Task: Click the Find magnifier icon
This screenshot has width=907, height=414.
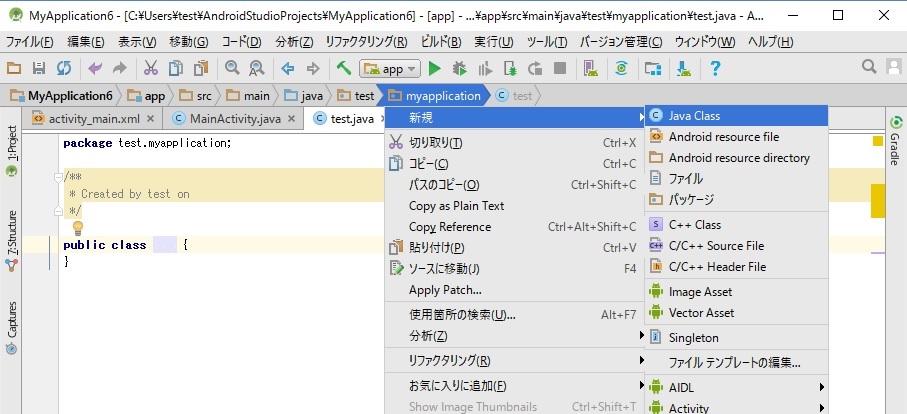Action: tap(232, 69)
